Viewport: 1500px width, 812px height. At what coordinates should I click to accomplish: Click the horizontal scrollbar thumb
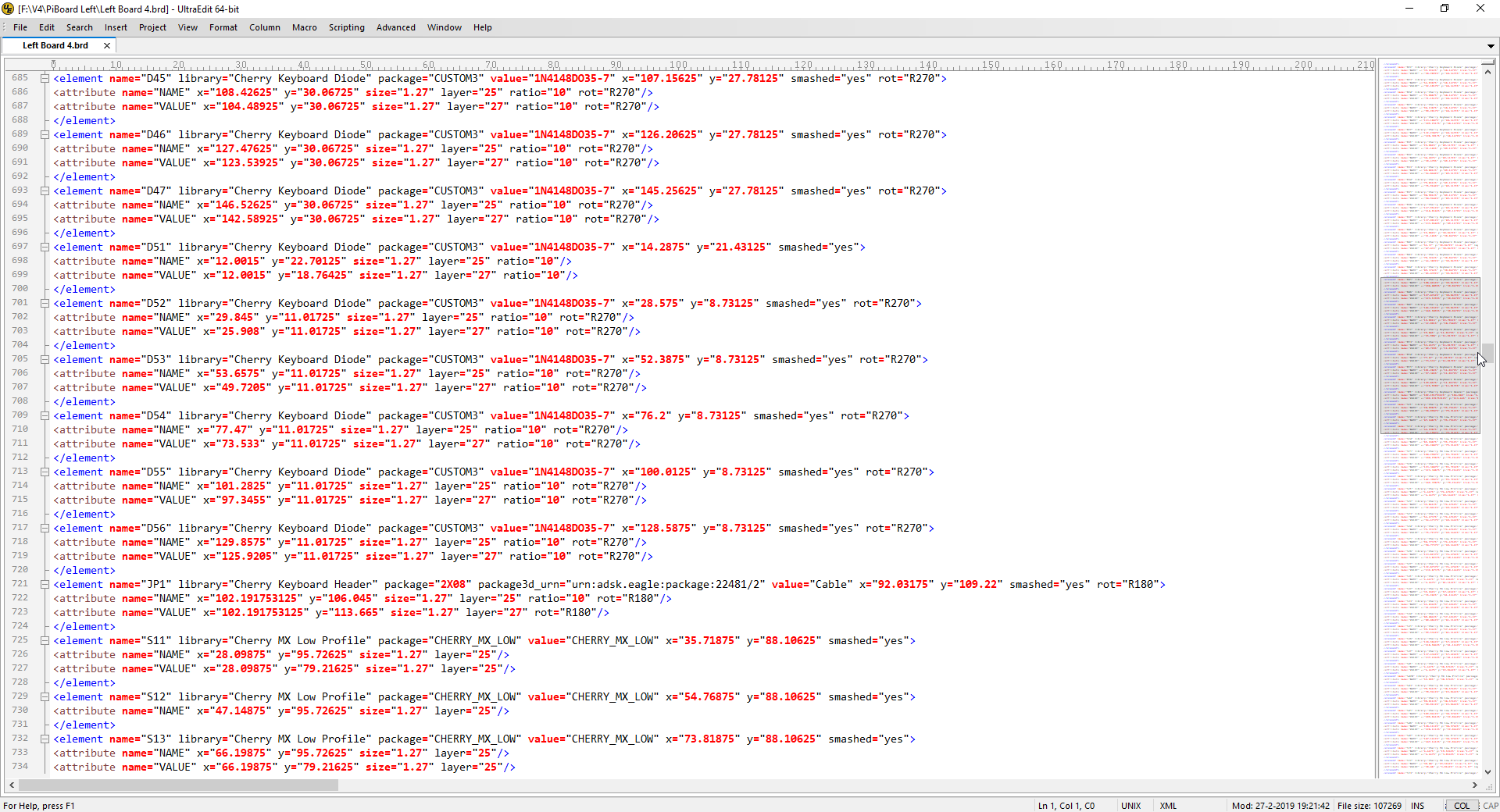pos(178,785)
